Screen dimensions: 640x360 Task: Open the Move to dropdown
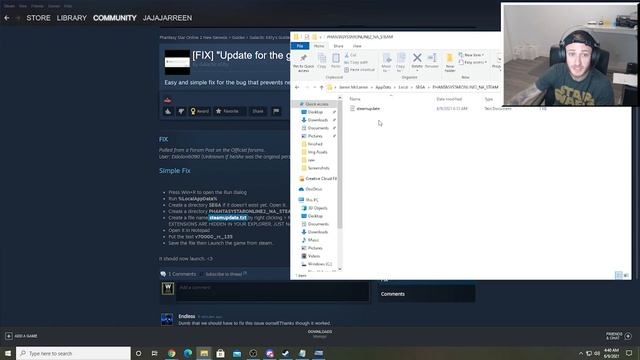coord(386,62)
